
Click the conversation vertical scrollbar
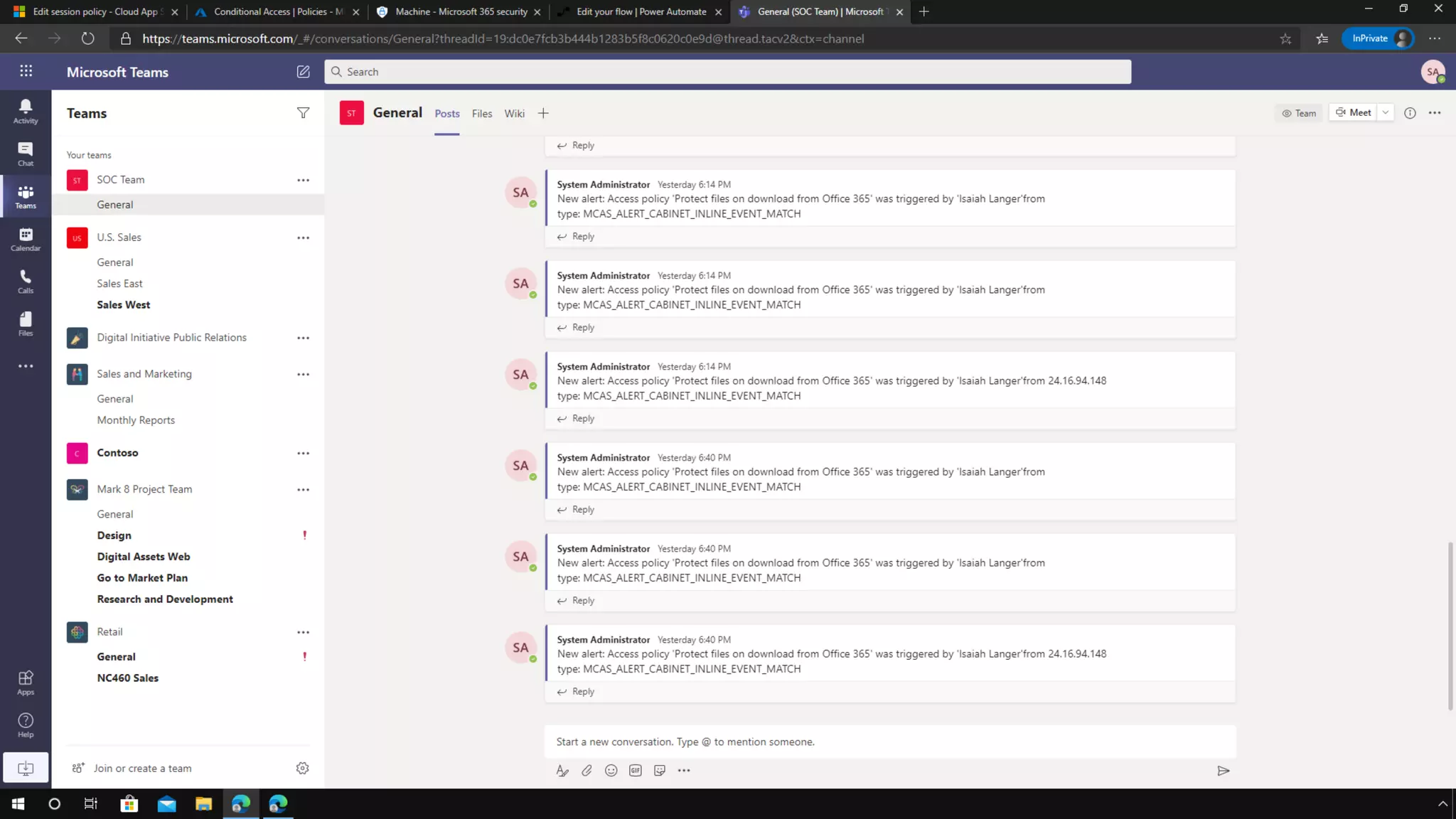[x=1450, y=626]
